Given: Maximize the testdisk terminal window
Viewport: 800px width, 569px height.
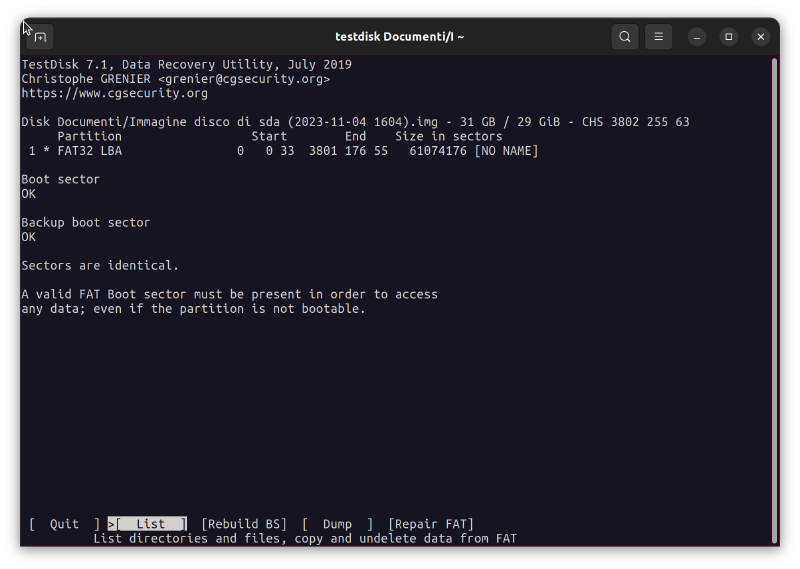Looking at the screenshot, I should click(729, 37).
